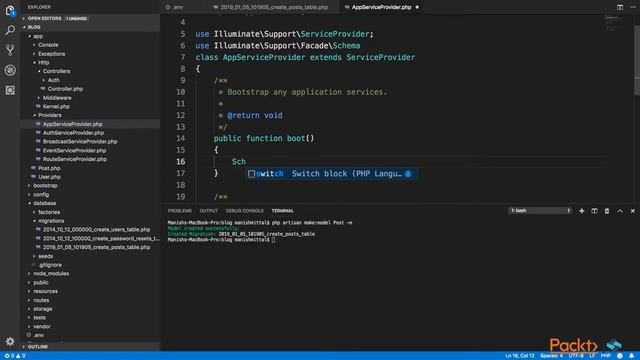This screenshot has width=640, height=360.
Task: Open the Debug view in the activity bar
Action: click(10, 70)
